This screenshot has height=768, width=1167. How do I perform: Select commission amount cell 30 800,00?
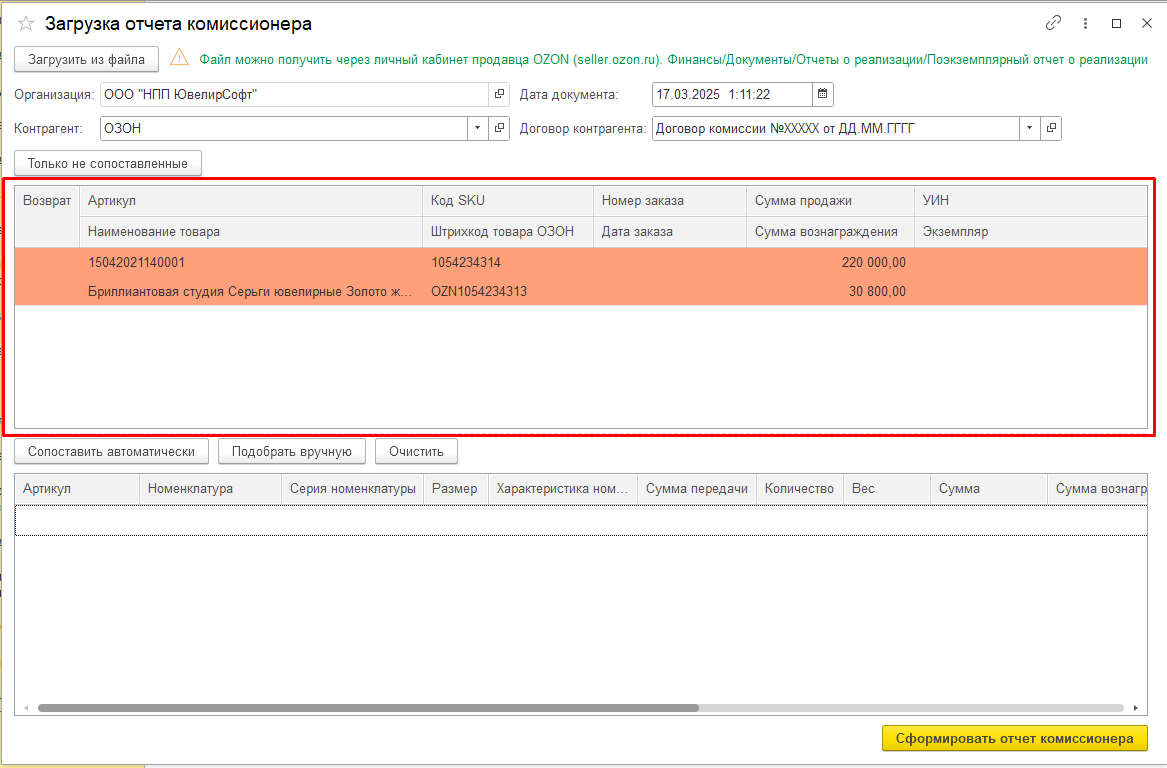[x=831, y=291]
